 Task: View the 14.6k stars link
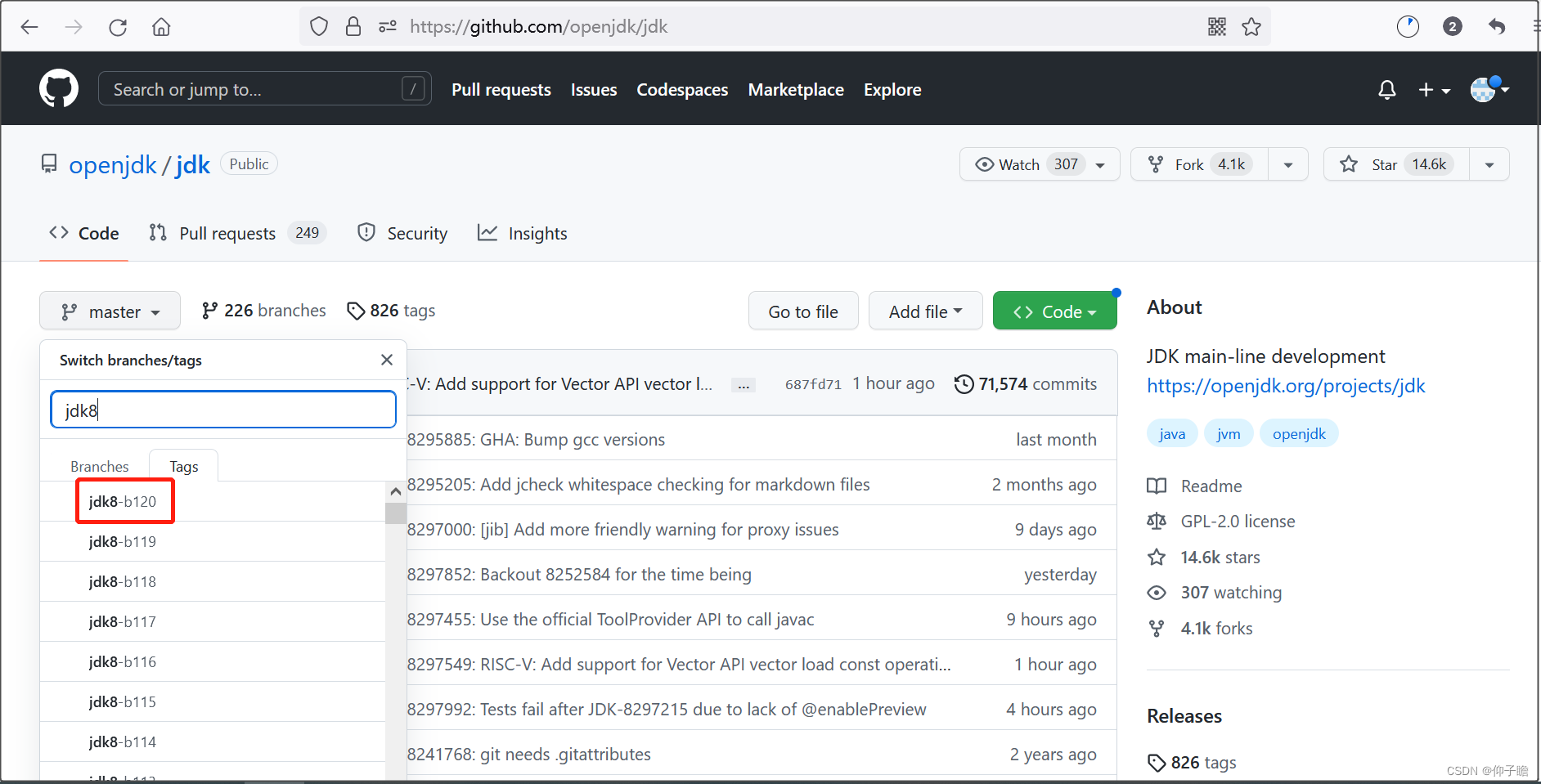point(1203,558)
